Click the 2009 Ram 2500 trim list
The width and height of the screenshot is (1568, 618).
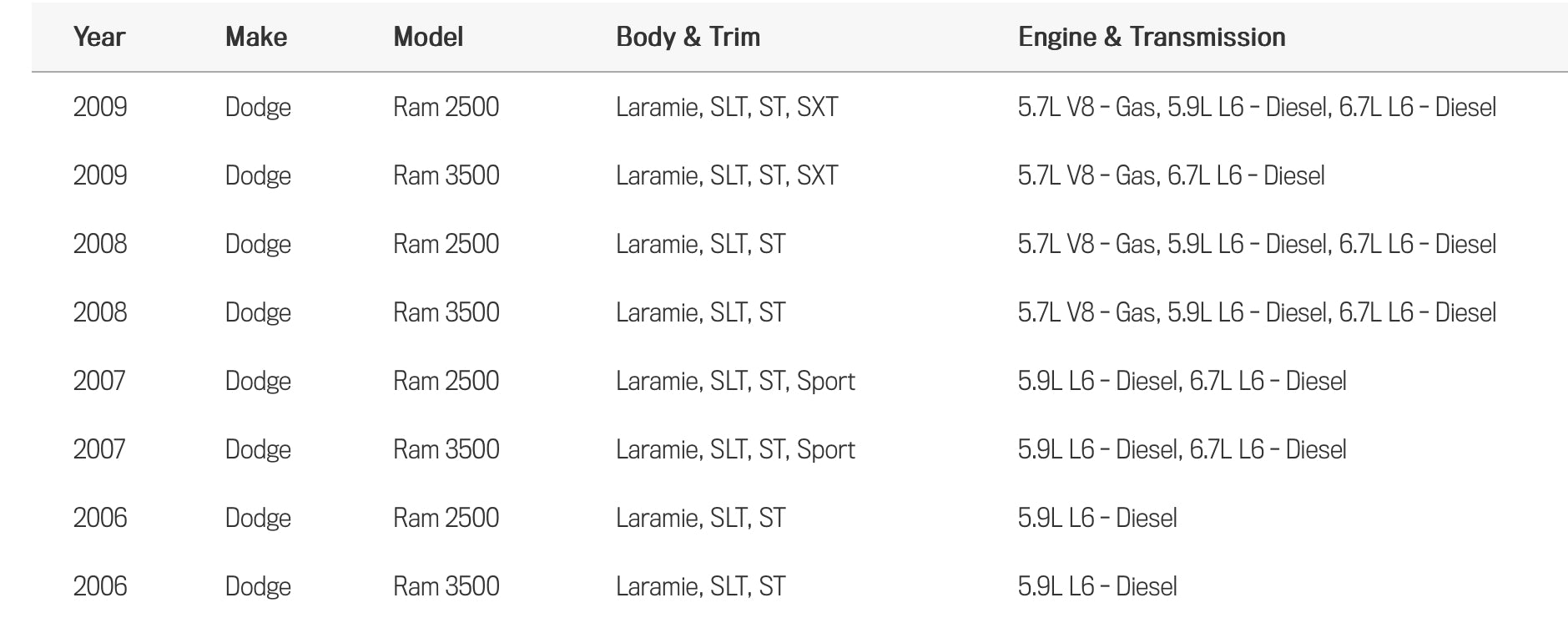point(726,107)
